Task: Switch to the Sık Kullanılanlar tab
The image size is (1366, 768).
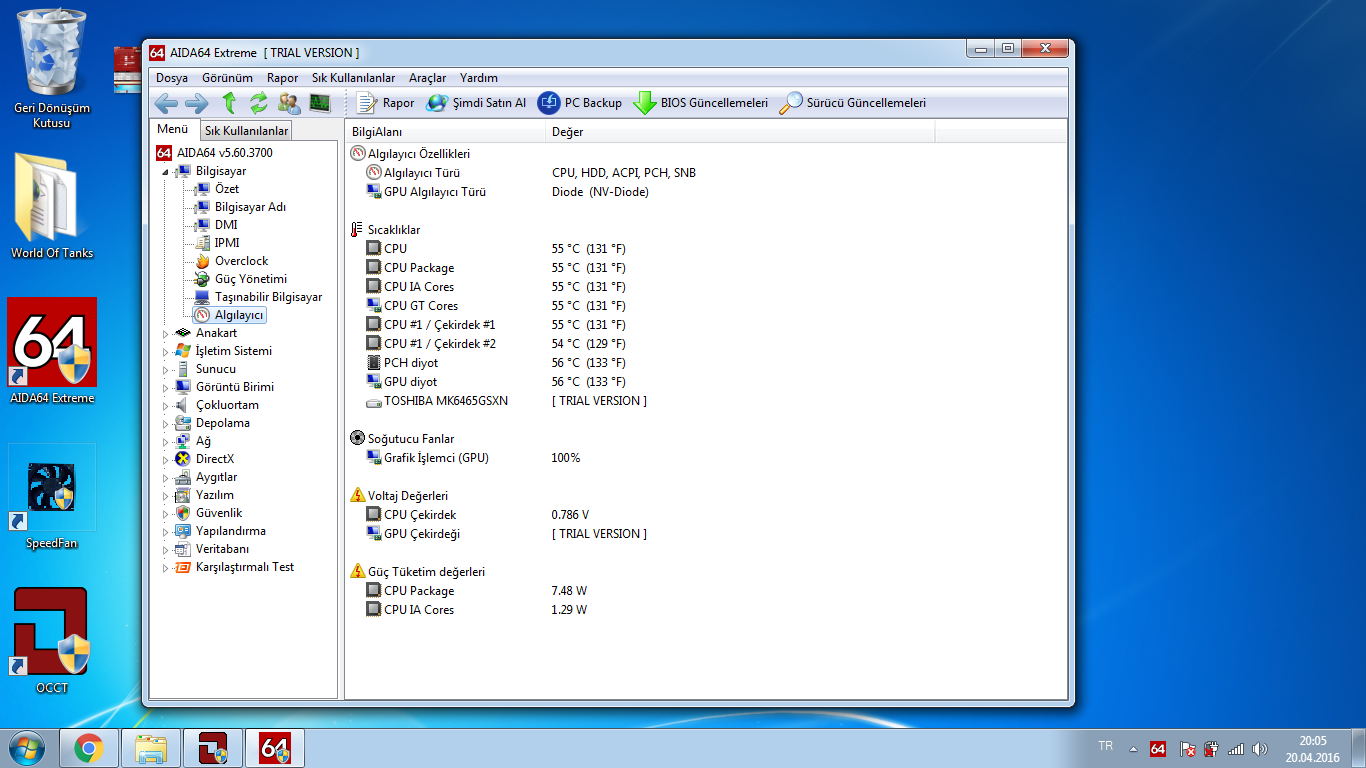Action: 246,131
